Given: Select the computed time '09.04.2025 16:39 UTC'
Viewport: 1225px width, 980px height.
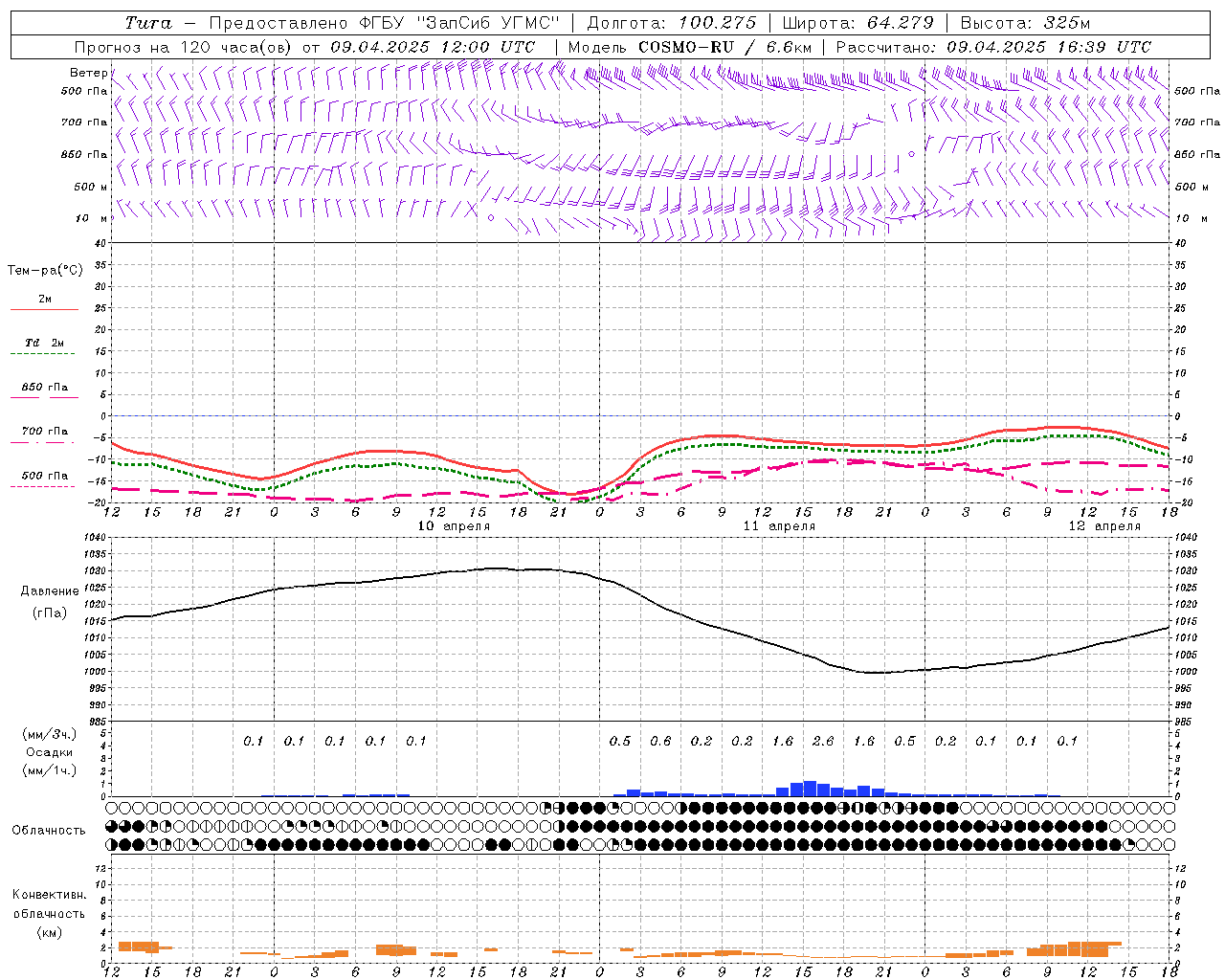Looking at the screenshot, I should click(1049, 47).
